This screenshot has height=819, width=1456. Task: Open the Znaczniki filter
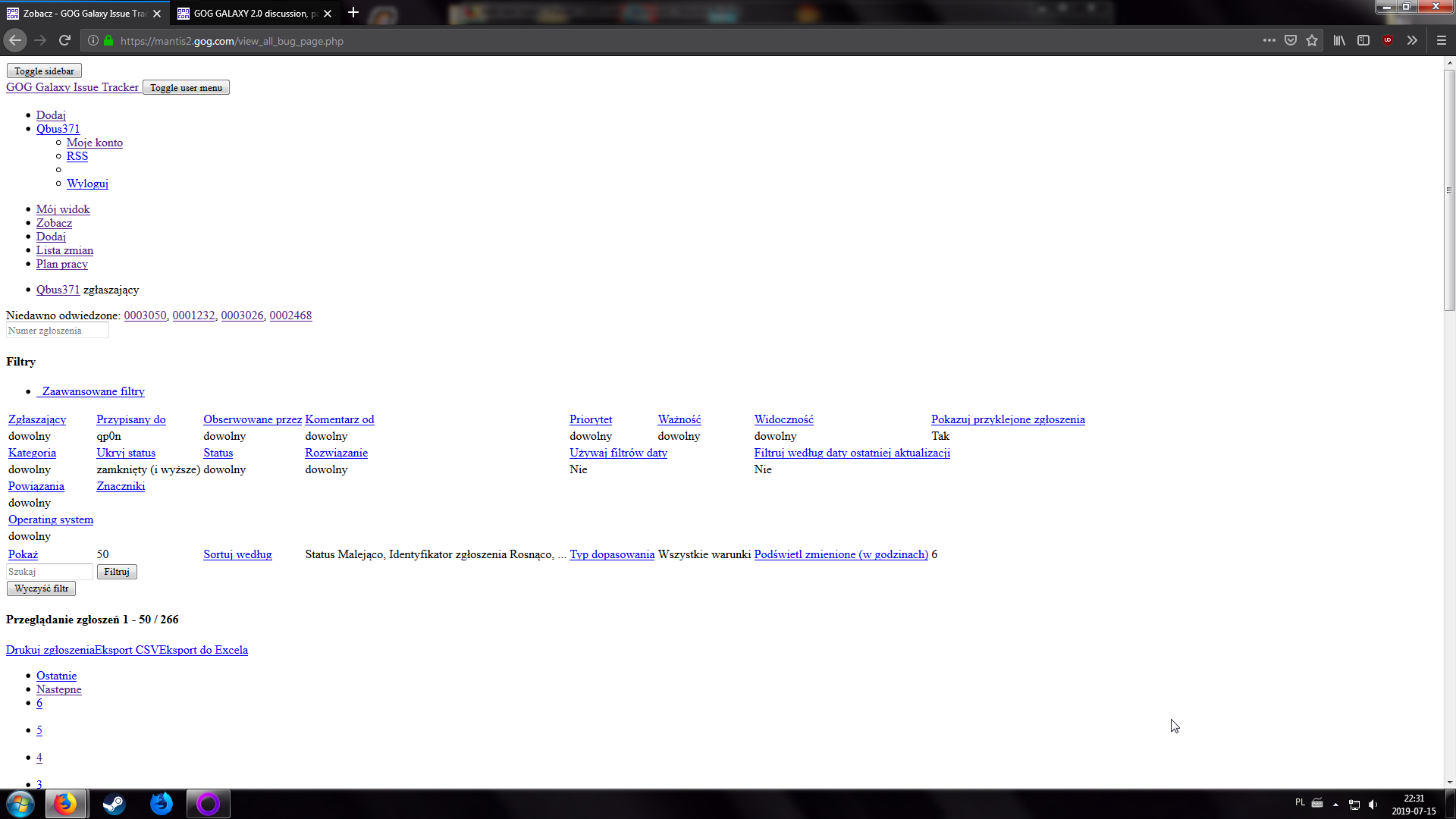pyautogui.click(x=121, y=486)
